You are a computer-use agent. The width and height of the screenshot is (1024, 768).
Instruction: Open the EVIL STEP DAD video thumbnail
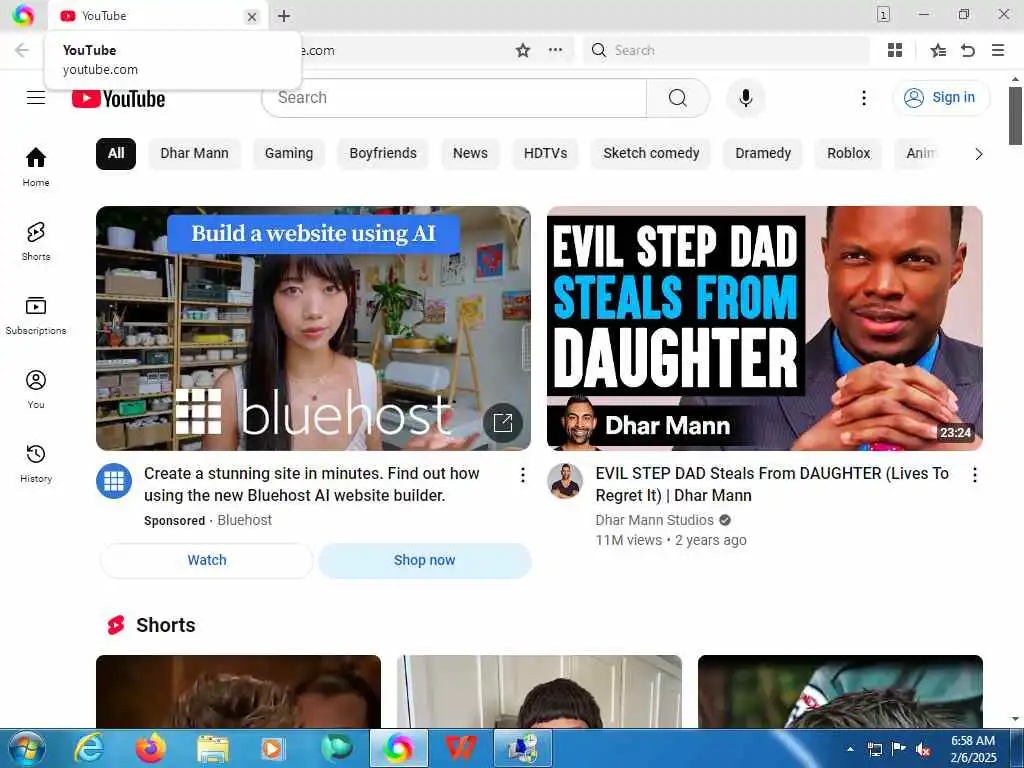coord(765,328)
